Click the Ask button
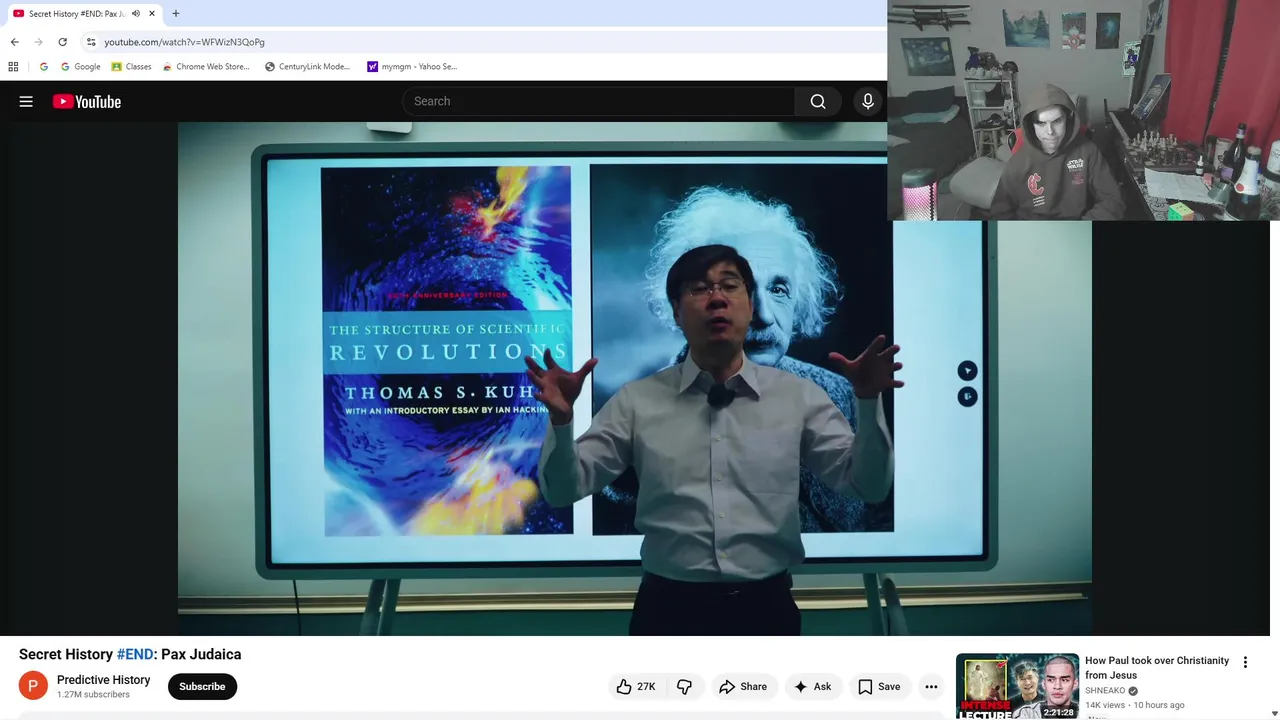 pos(812,687)
